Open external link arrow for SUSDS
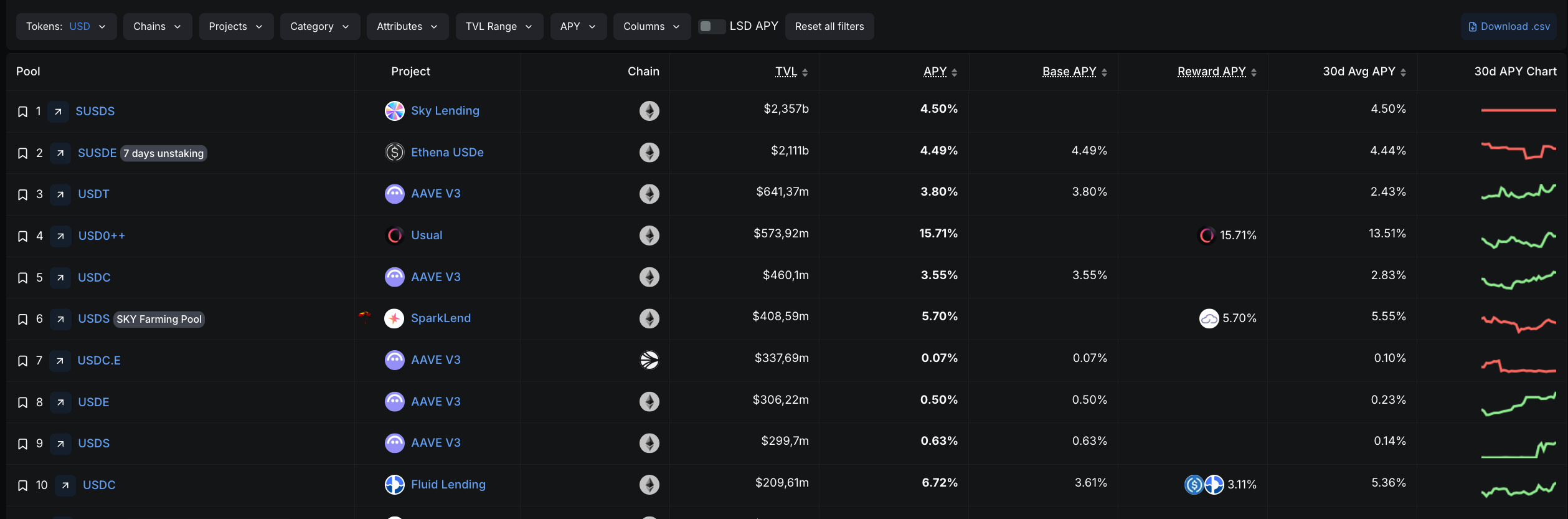 pyautogui.click(x=58, y=112)
